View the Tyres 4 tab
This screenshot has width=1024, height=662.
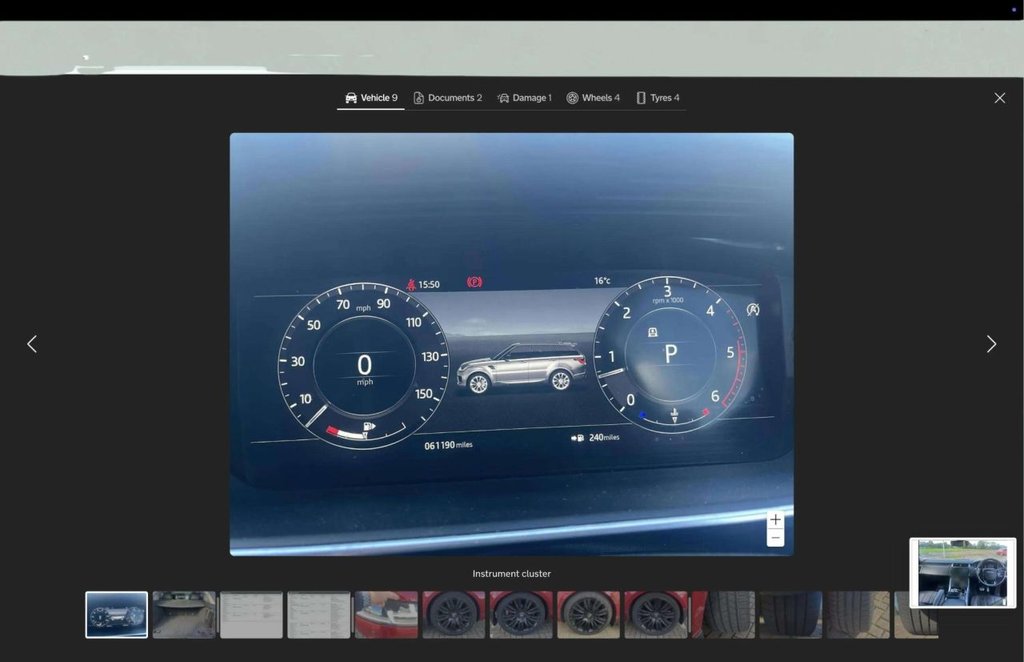point(658,98)
